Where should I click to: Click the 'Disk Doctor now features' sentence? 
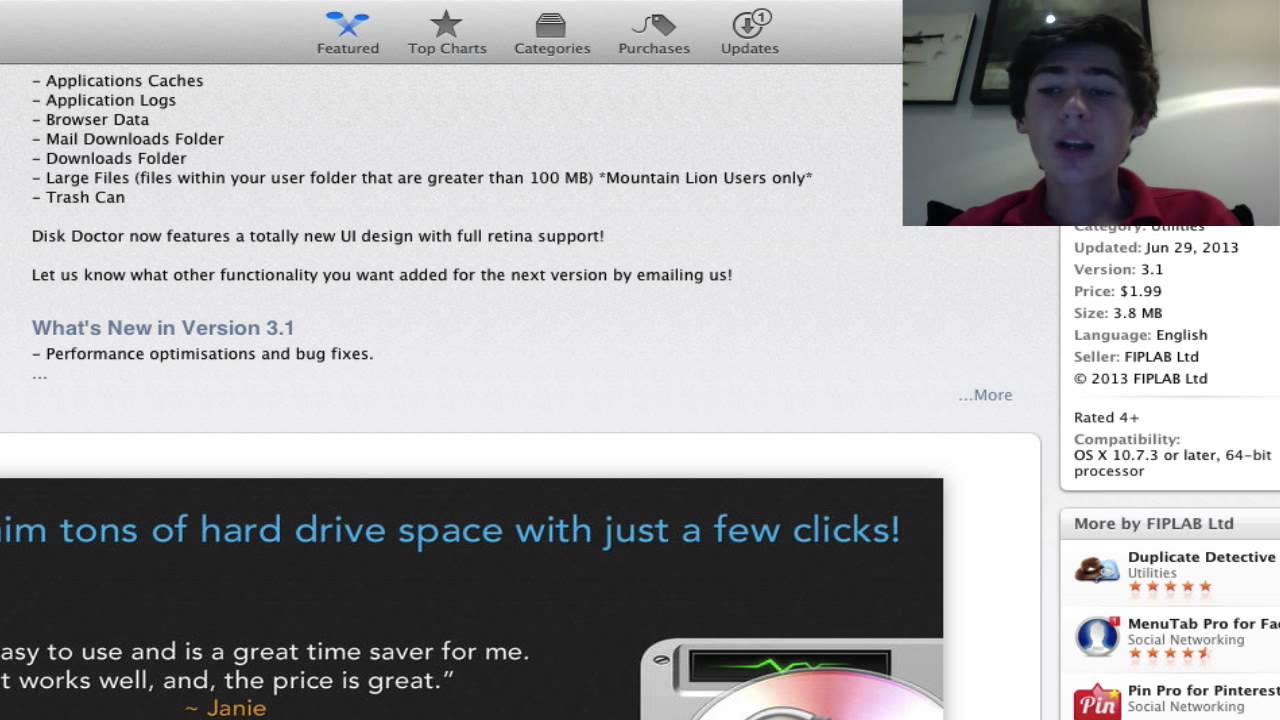point(318,237)
